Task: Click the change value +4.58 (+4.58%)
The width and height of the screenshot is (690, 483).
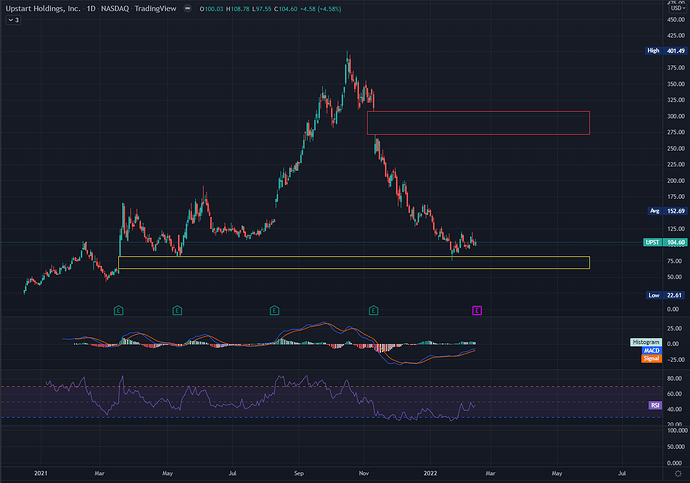Action: tap(321, 9)
